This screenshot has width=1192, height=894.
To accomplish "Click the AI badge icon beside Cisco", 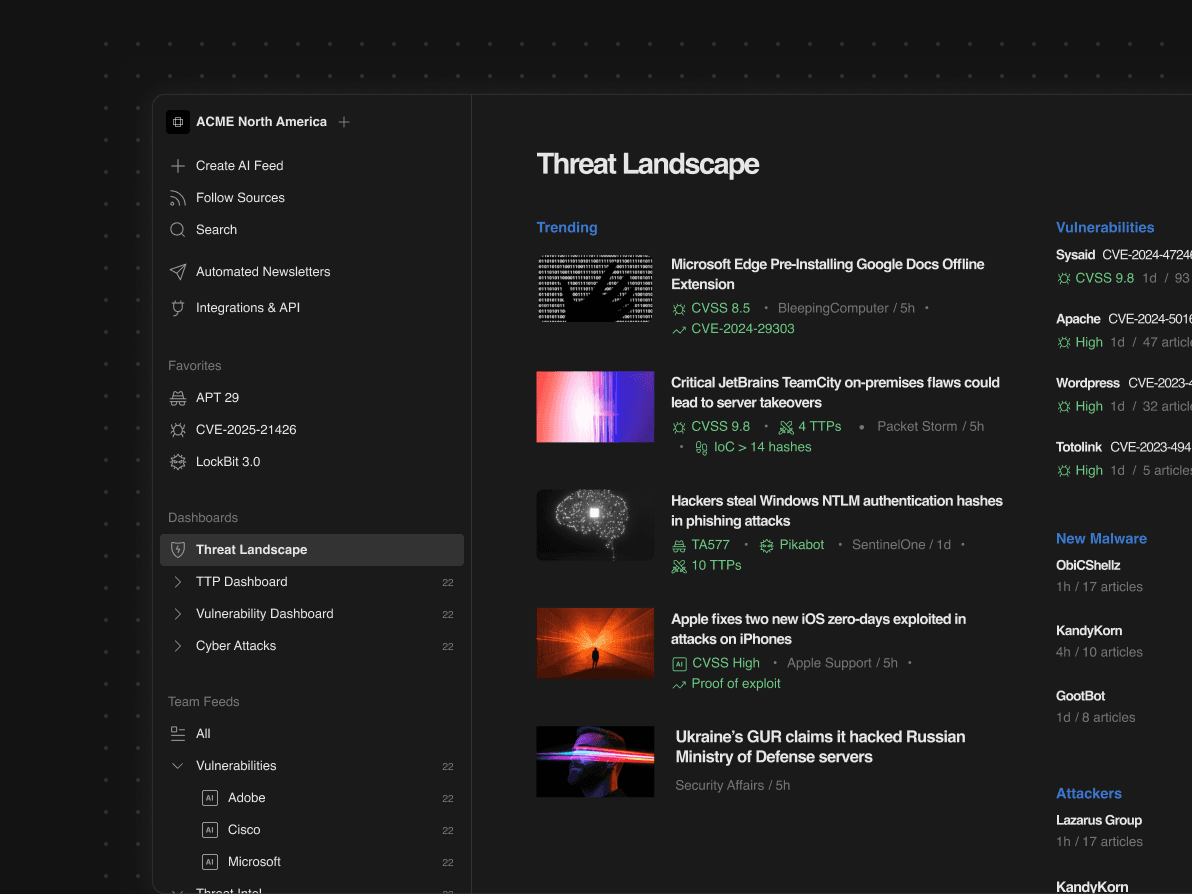I will coord(210,829).
